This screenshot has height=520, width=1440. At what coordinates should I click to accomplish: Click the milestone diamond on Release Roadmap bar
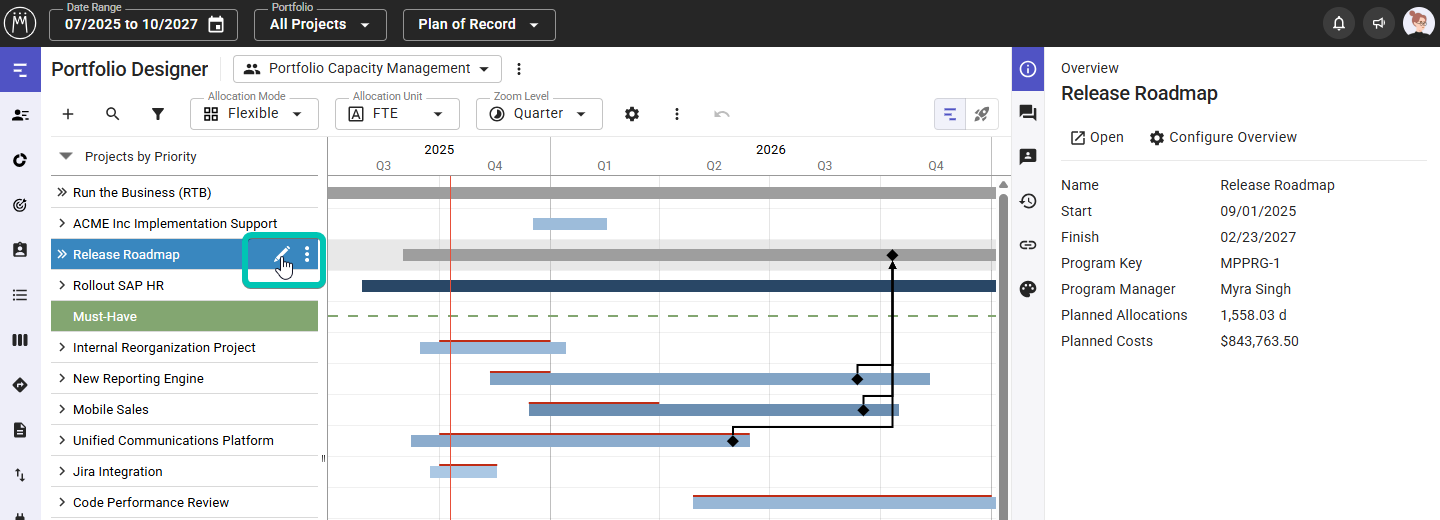(892, 255)
